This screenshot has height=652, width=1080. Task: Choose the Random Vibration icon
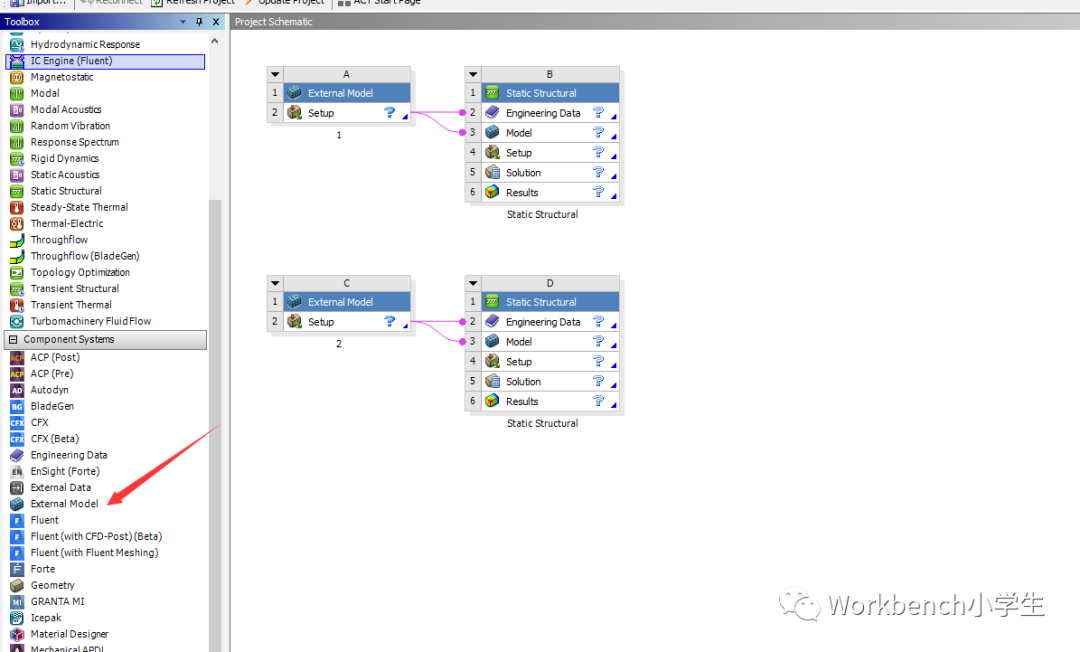17,126
